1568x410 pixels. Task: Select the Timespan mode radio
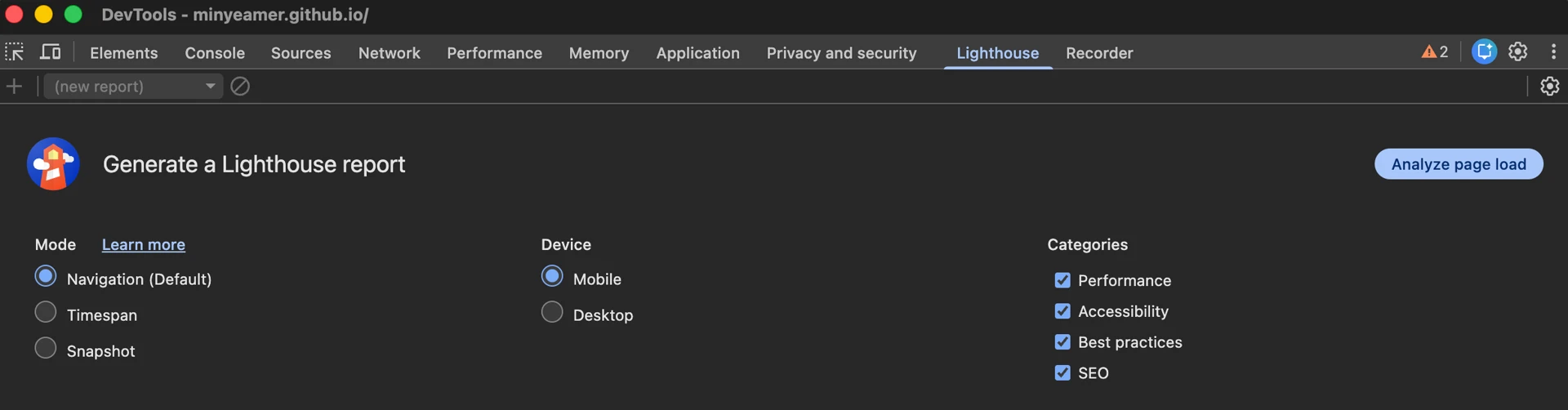46,312
